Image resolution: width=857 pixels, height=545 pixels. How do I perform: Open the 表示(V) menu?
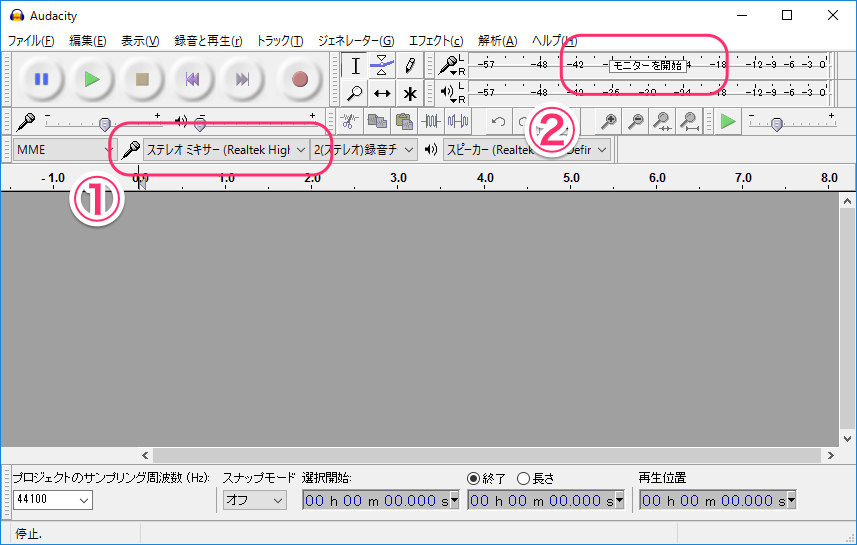click(x=140, y=40)
